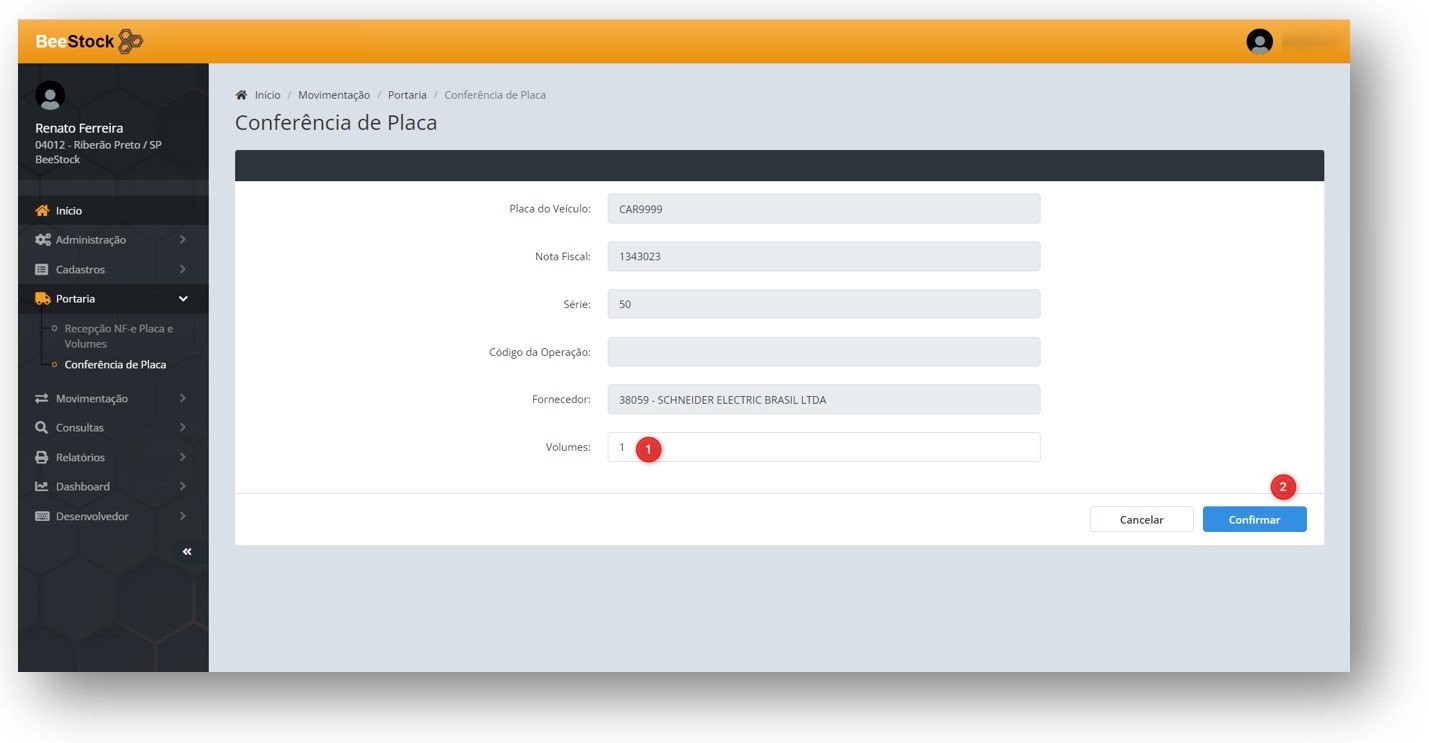The height and width of the screenshot is (743, 1429).
Task: Collapse the Portaria menu chevron
Action: point(183,299)
